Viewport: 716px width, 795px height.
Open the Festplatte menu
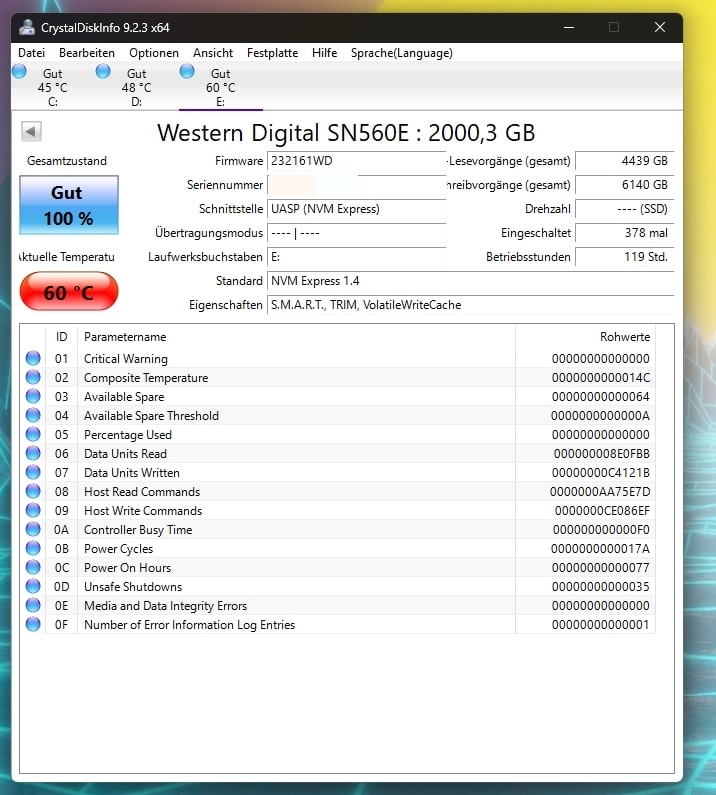(x=272, y=53)
